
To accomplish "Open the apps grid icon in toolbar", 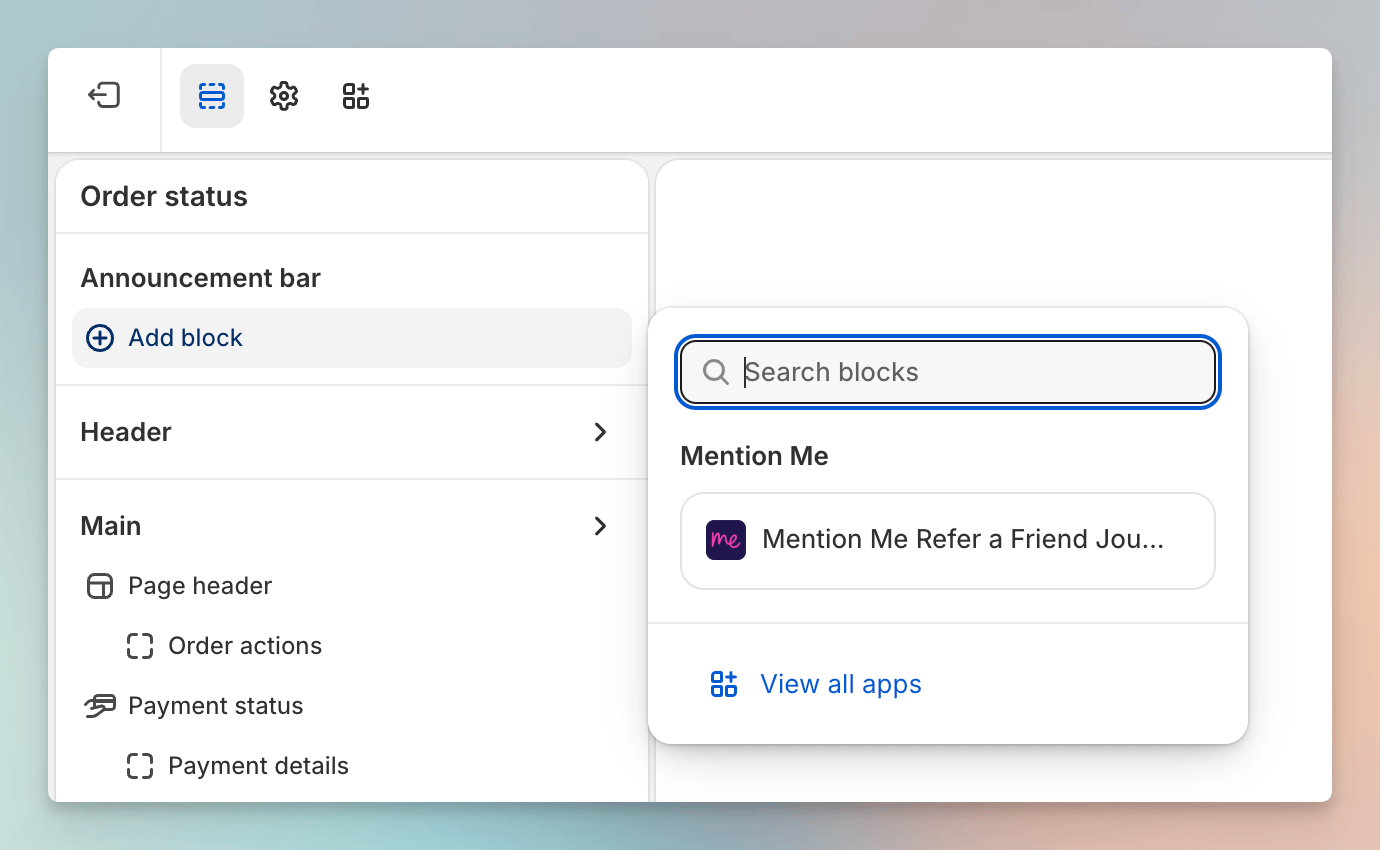I will (356, 96).
